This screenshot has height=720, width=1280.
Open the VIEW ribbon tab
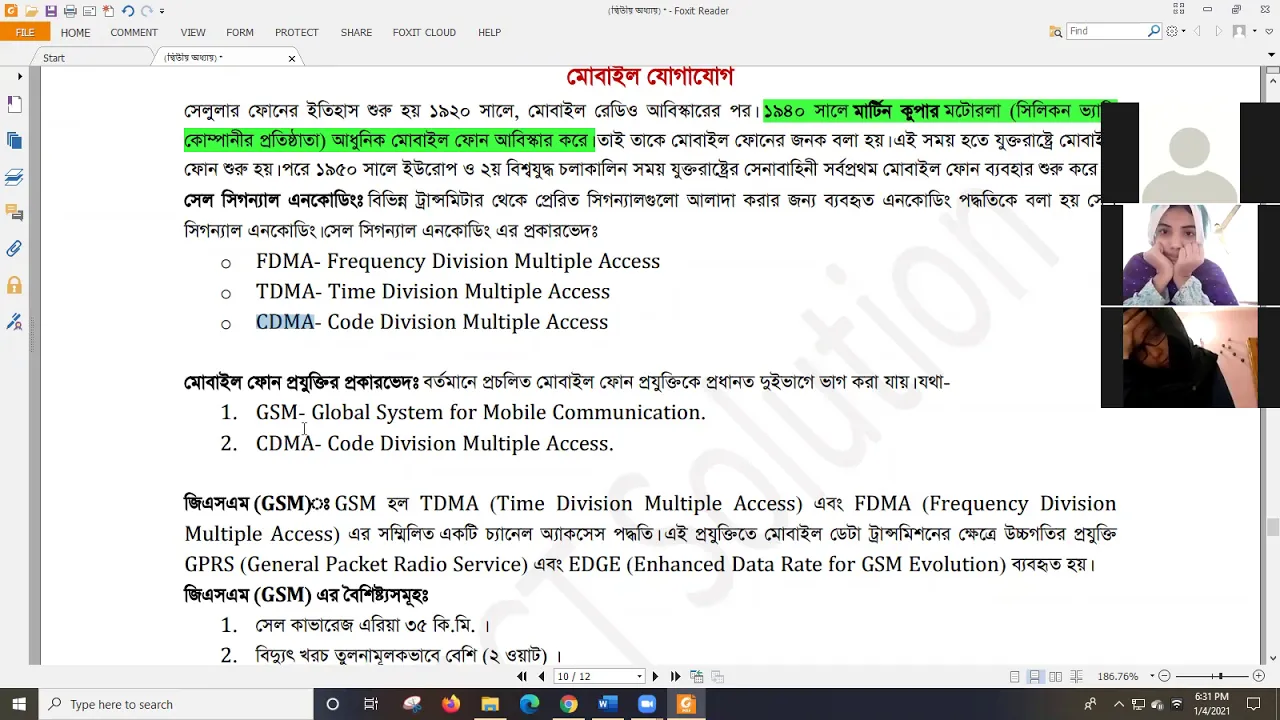click(x=193, y=32)
